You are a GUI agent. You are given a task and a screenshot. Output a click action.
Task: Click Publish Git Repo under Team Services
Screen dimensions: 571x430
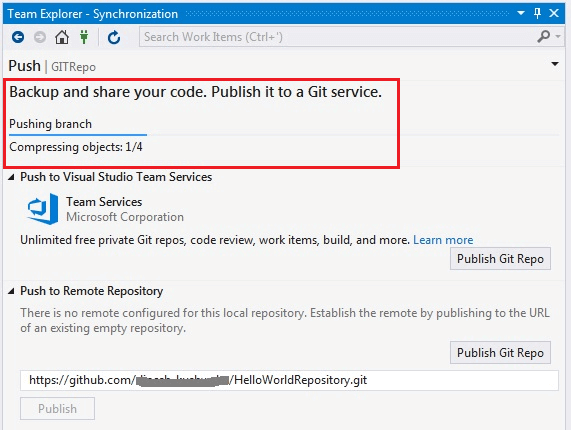tap(500, 259)
